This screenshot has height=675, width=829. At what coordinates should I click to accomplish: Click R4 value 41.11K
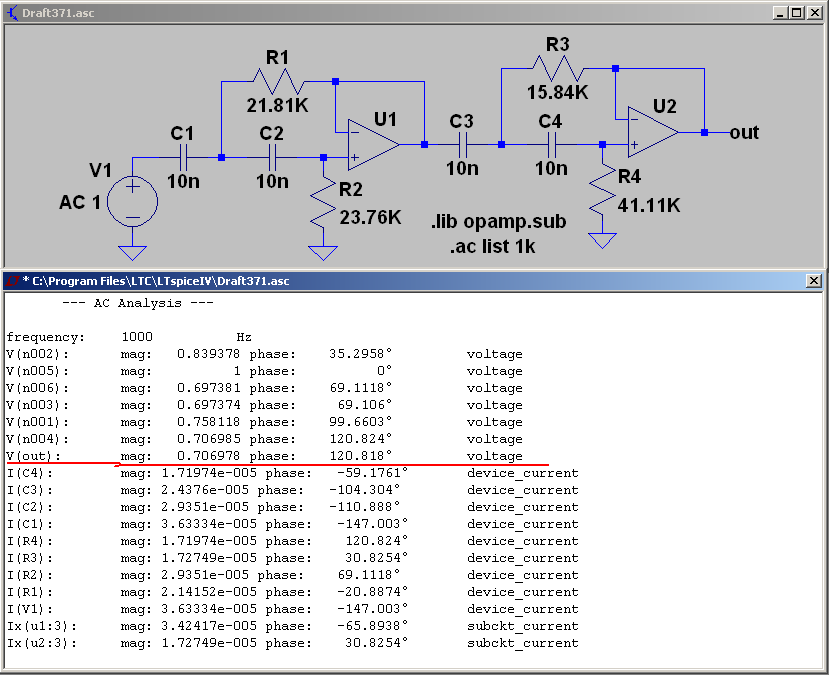point(649,205)
